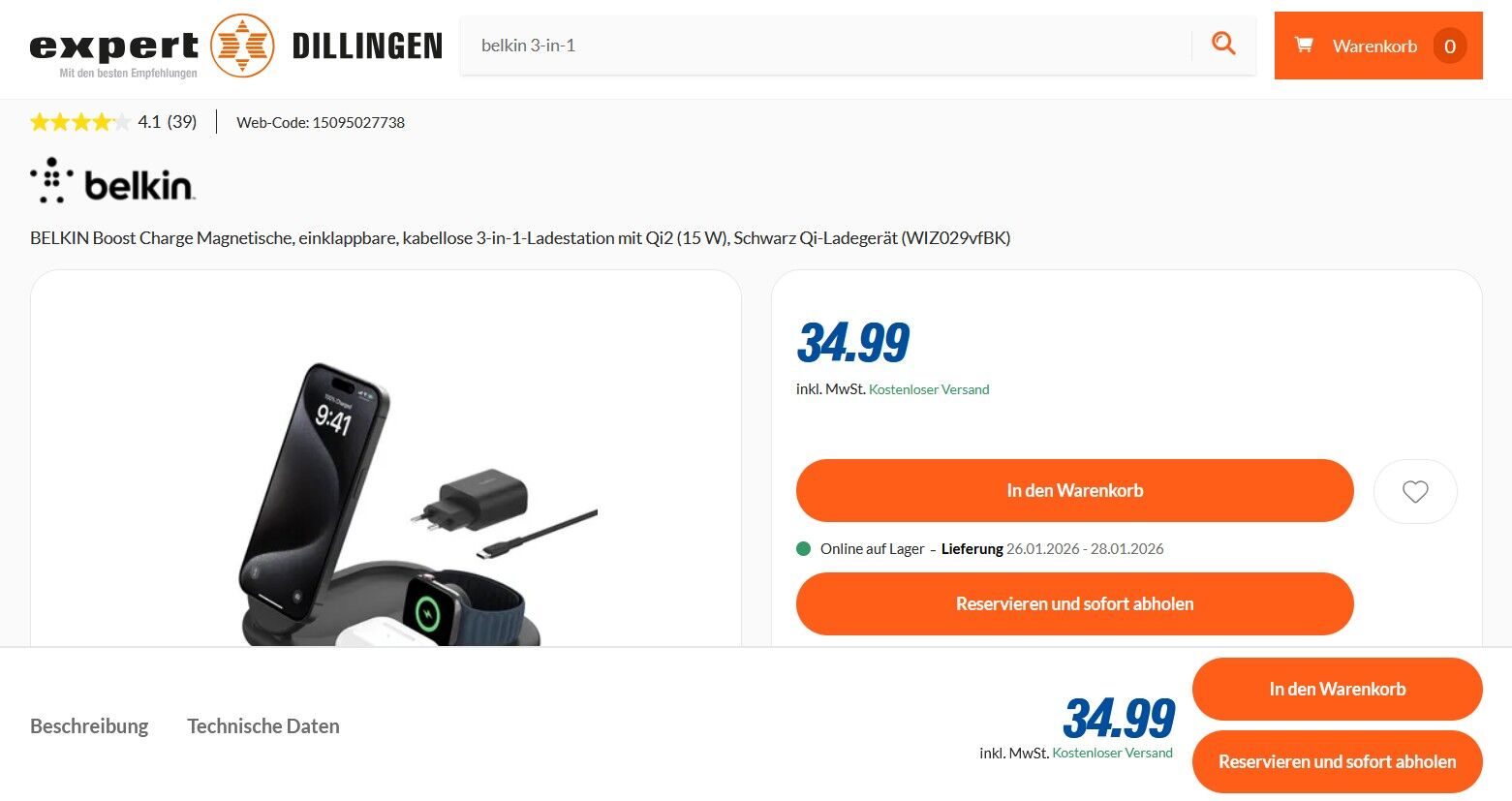Viewport: 1512px width, 801px height.
Task: Open Kostenloser Versand link under main price
Action: pos(929,389)
